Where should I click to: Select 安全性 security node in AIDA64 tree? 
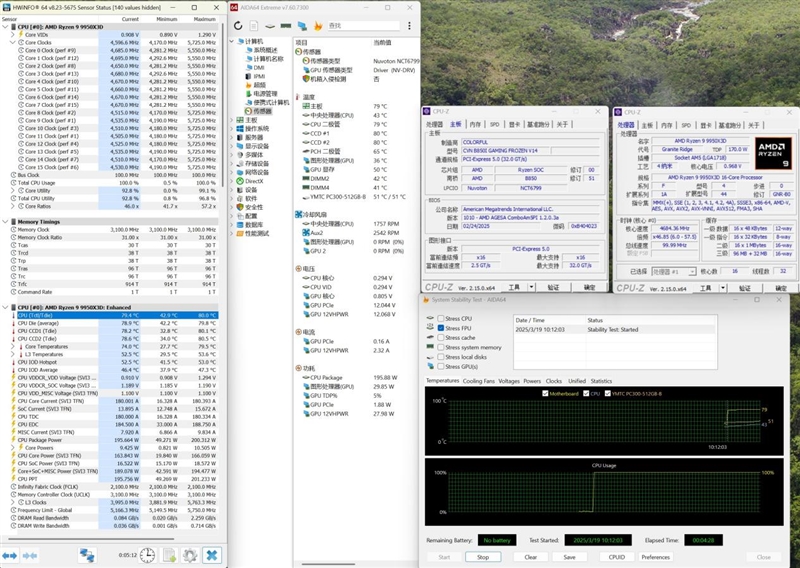249,207
